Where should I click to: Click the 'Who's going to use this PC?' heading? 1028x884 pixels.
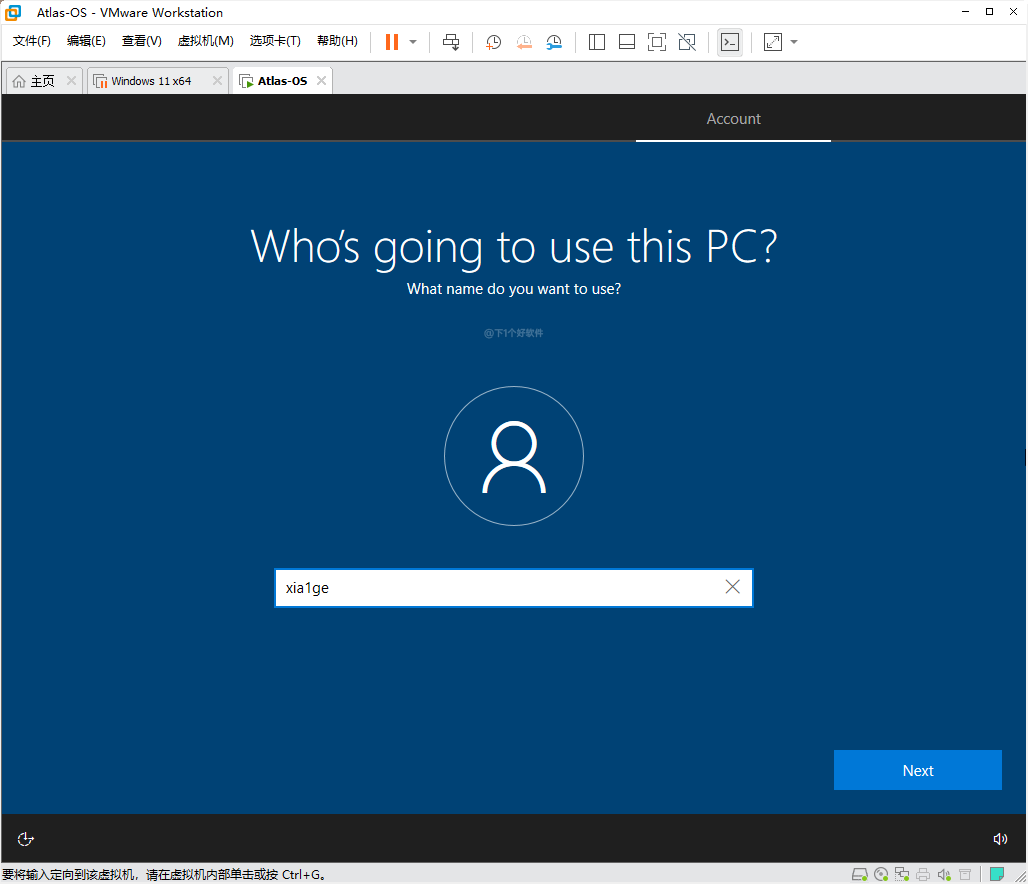click(514, 247)
